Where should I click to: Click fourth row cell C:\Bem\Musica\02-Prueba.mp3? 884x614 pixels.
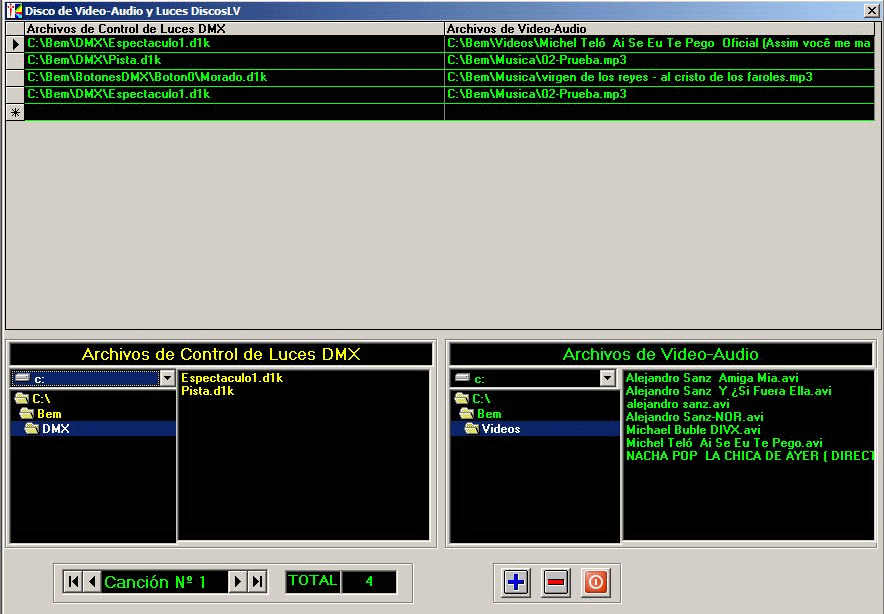click(x=659, y=95)
